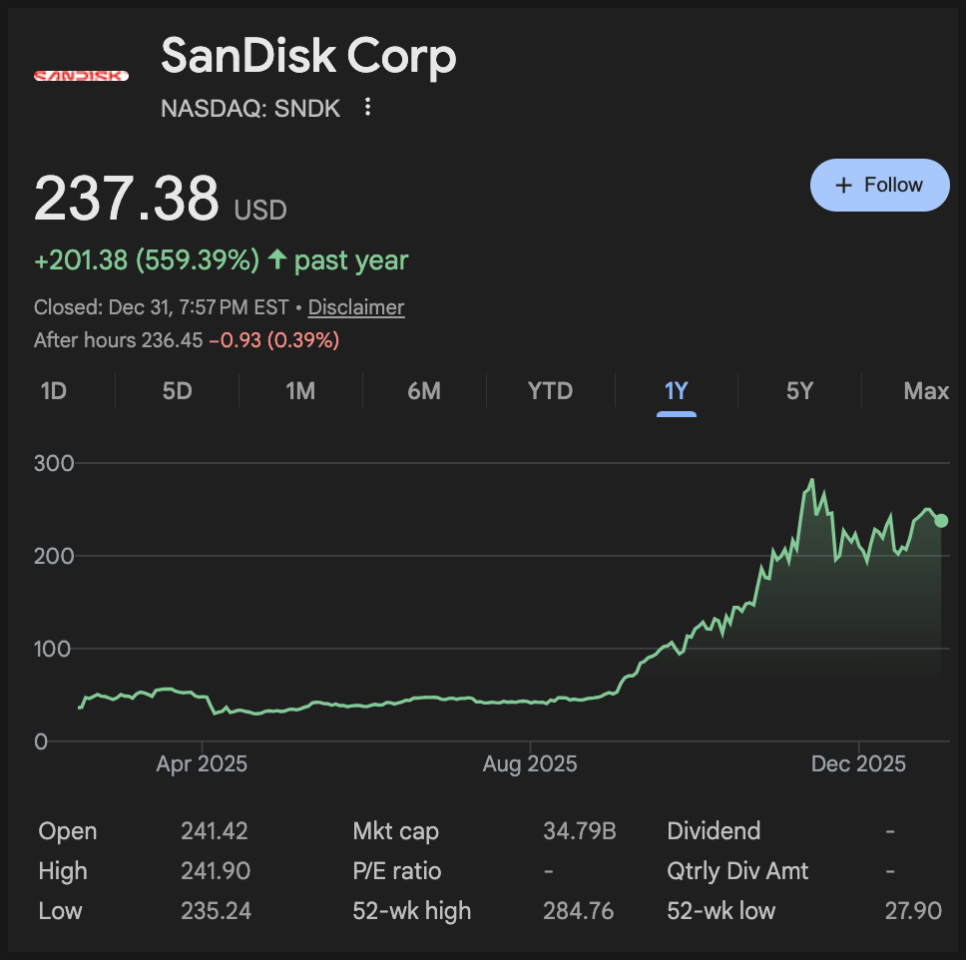Screen dimensions: 966x960
Task: Click the 237.38 stock price
Action: (x=126, y=199)
